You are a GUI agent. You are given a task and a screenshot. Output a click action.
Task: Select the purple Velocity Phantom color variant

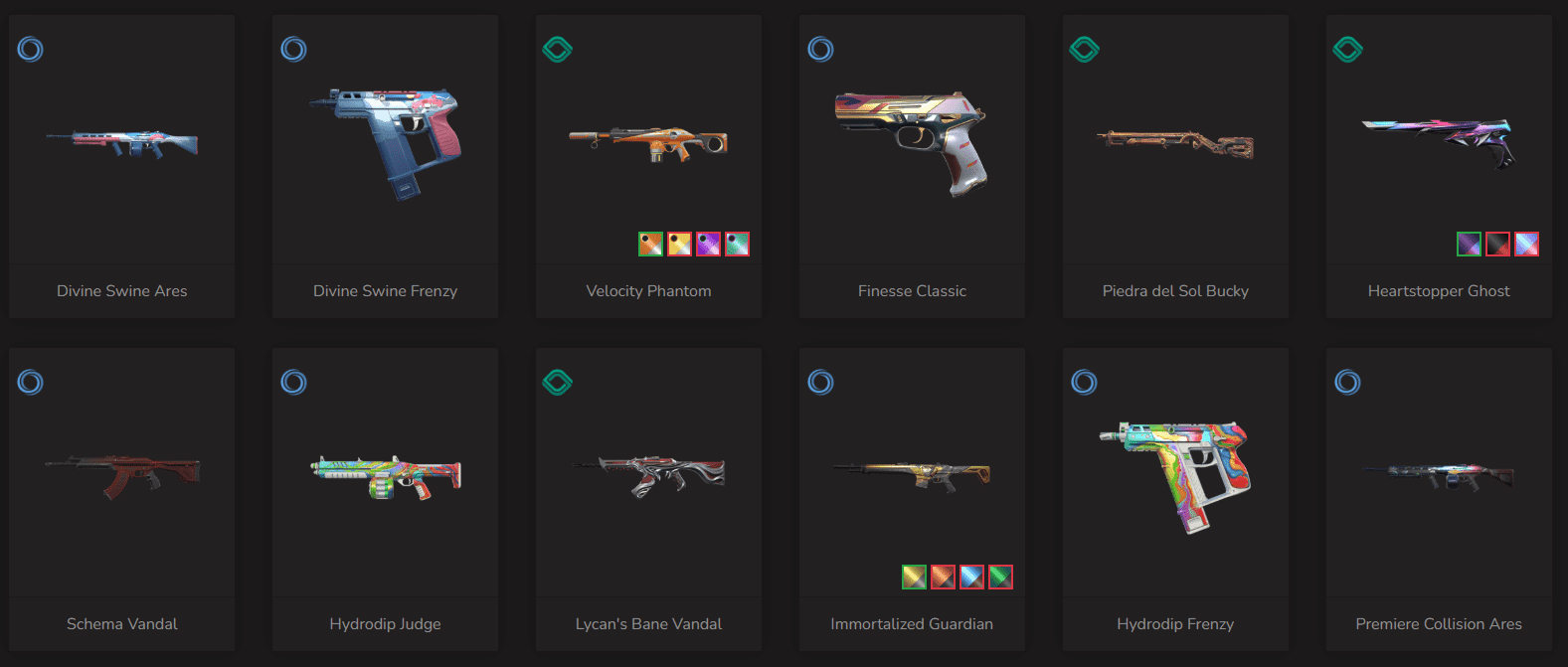click(x=709, y=244)
